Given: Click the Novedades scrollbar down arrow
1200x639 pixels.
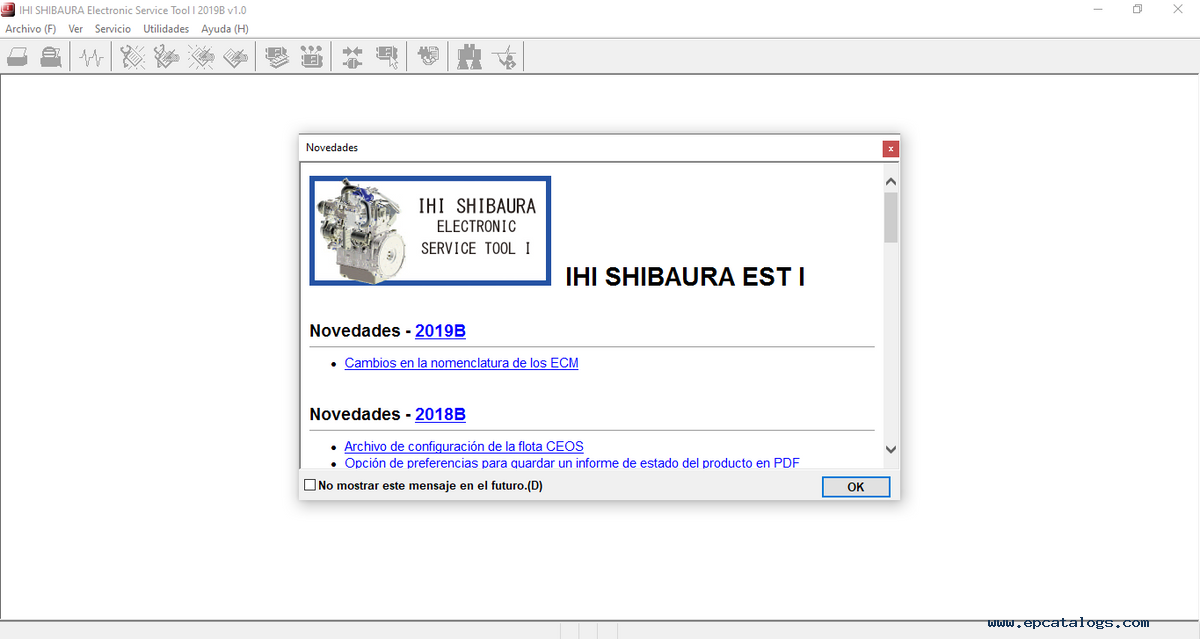Looking at the screenshot, I should point(891,450).
